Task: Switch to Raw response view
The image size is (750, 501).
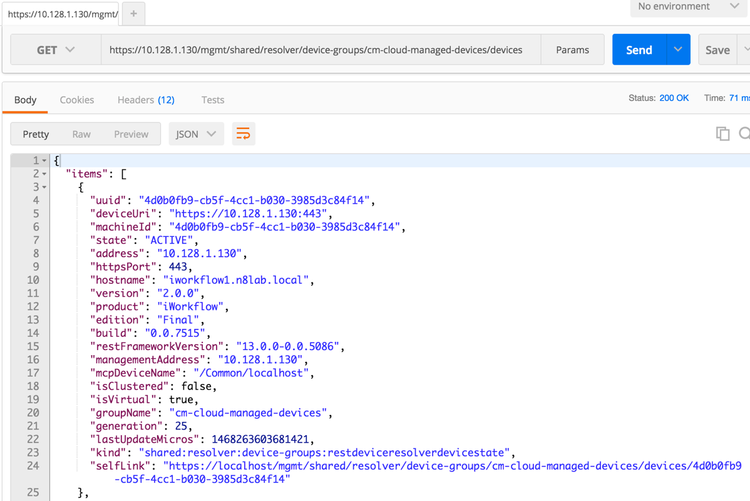Action: 81,134
